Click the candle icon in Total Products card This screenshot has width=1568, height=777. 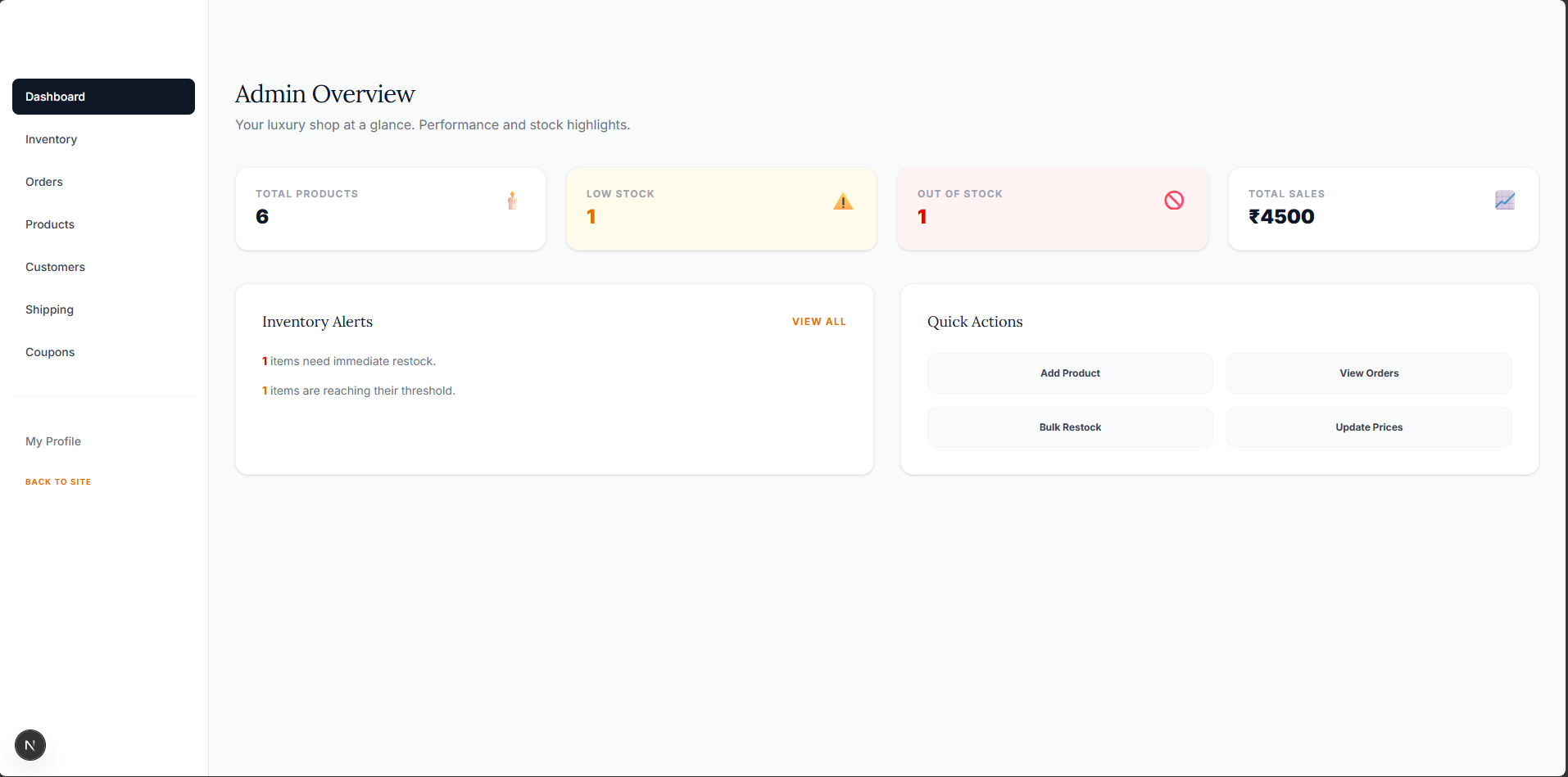coord(512,201)
